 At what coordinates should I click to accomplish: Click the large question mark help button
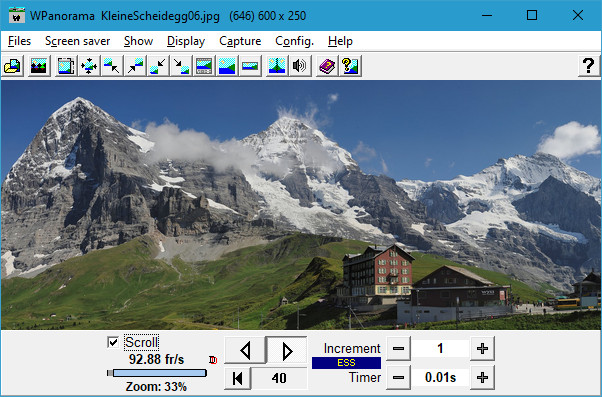tap(589, 66)
